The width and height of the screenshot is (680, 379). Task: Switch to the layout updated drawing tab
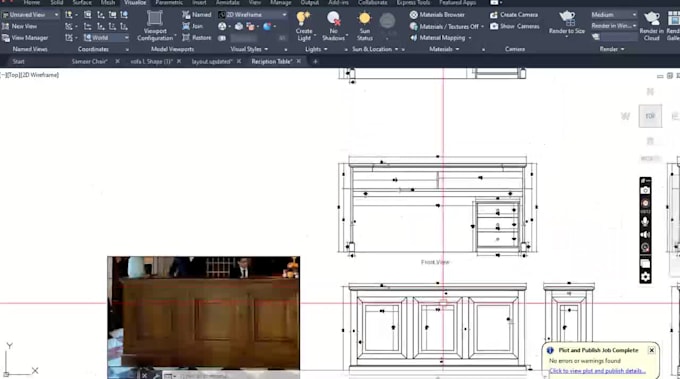click(212, 62)
